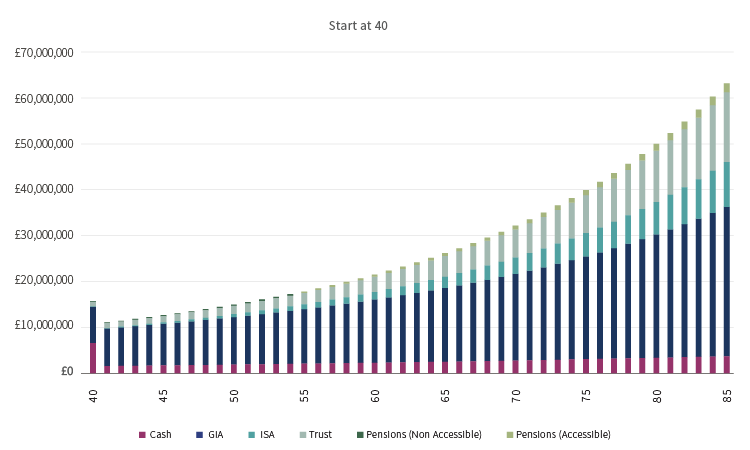Screen dimensions: 750x450
Task: Select the Pensions (Accessible) legend swatch
Action: coord(509,435)
